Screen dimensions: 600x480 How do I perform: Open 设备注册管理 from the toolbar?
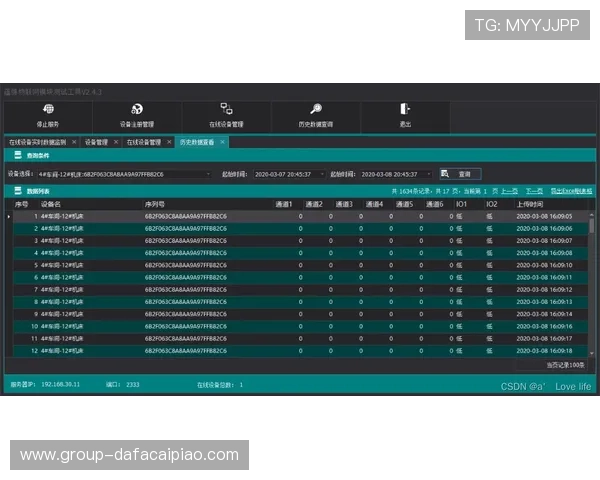coord(137,117)
